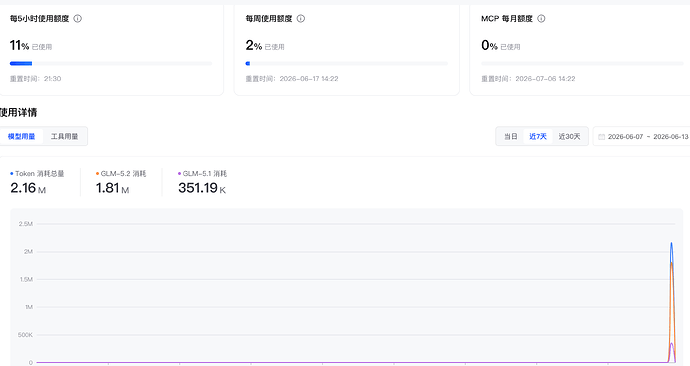Click the 使用详情 heading

pos(18,113)
